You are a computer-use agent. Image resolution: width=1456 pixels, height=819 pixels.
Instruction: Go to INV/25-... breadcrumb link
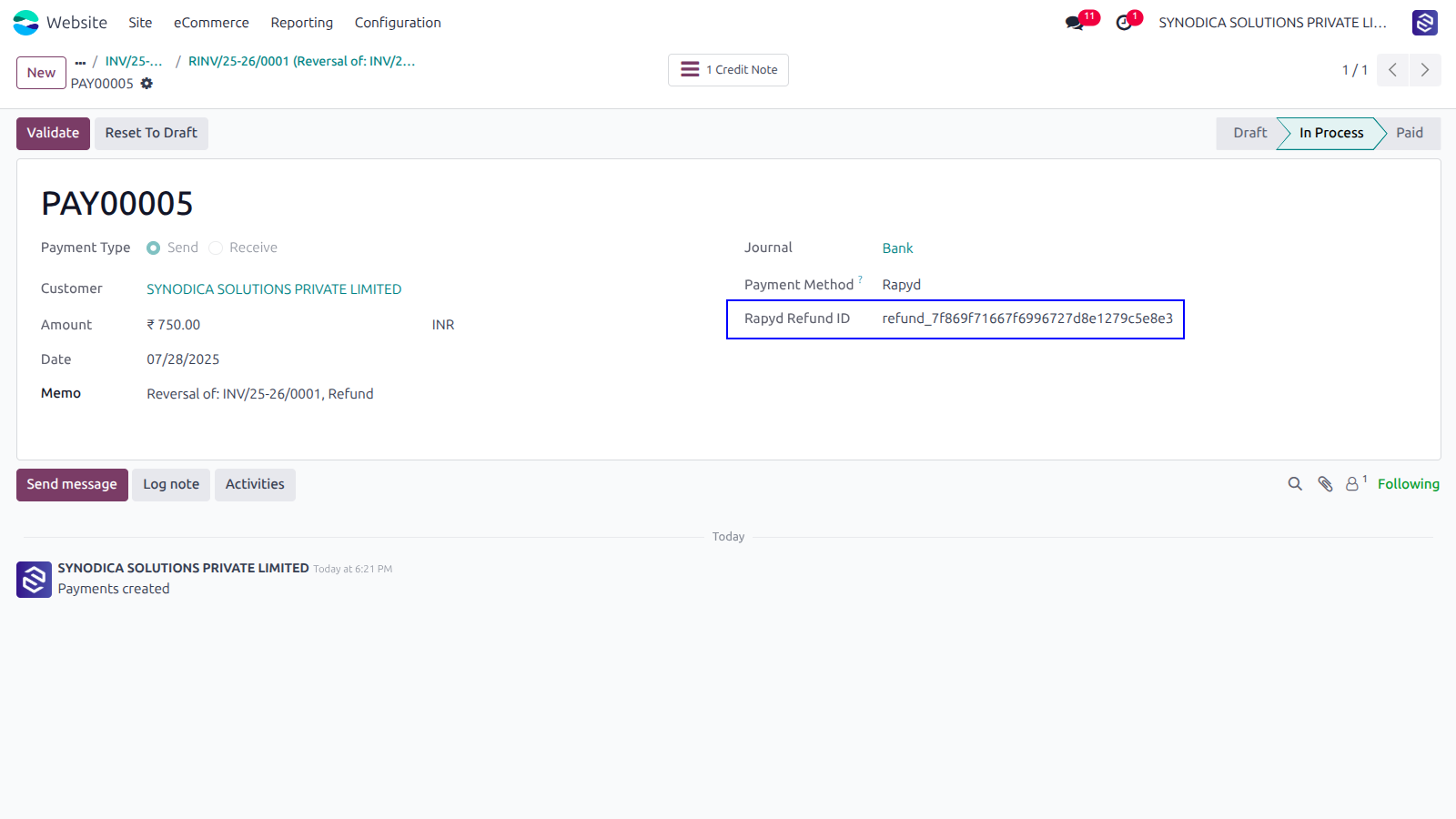pos(134,62)
